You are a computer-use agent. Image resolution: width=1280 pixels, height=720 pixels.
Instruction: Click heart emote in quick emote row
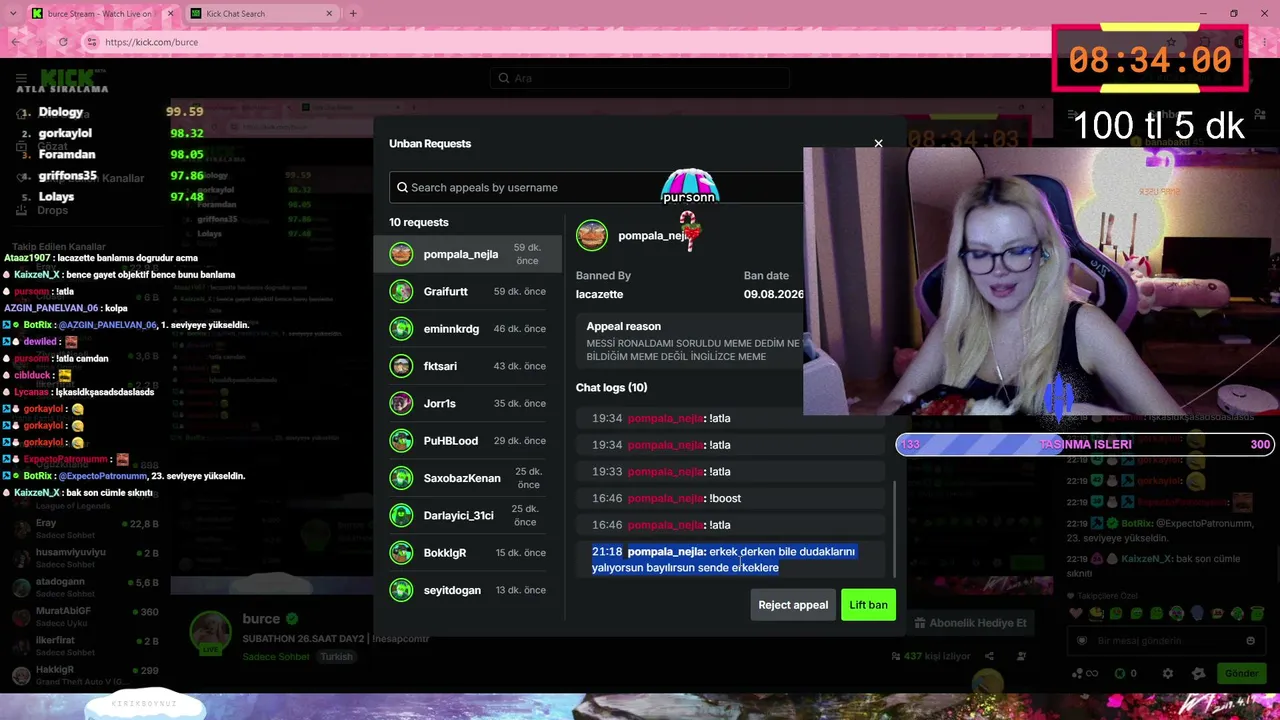[x=1075, y=613]
